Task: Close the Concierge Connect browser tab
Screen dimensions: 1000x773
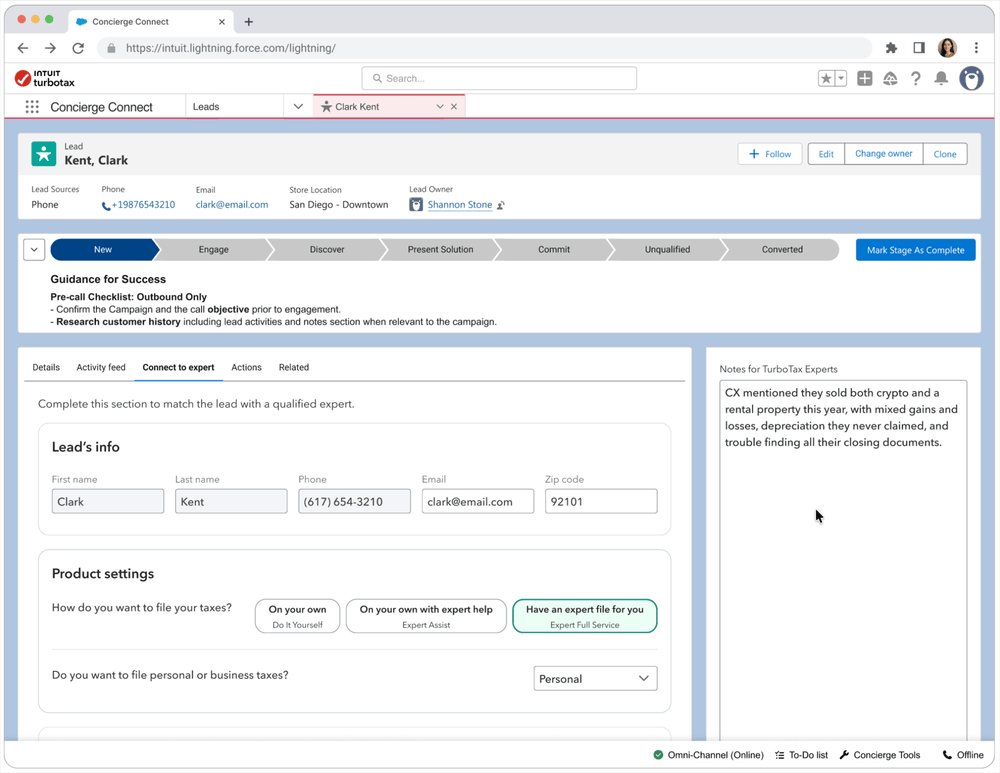Action: tap(222, 22)
